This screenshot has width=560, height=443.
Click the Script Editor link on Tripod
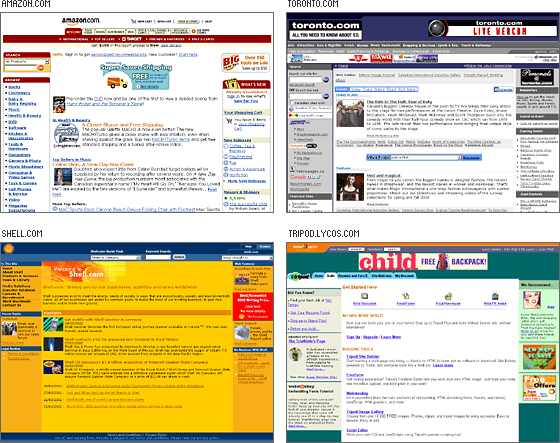(357, 430)
